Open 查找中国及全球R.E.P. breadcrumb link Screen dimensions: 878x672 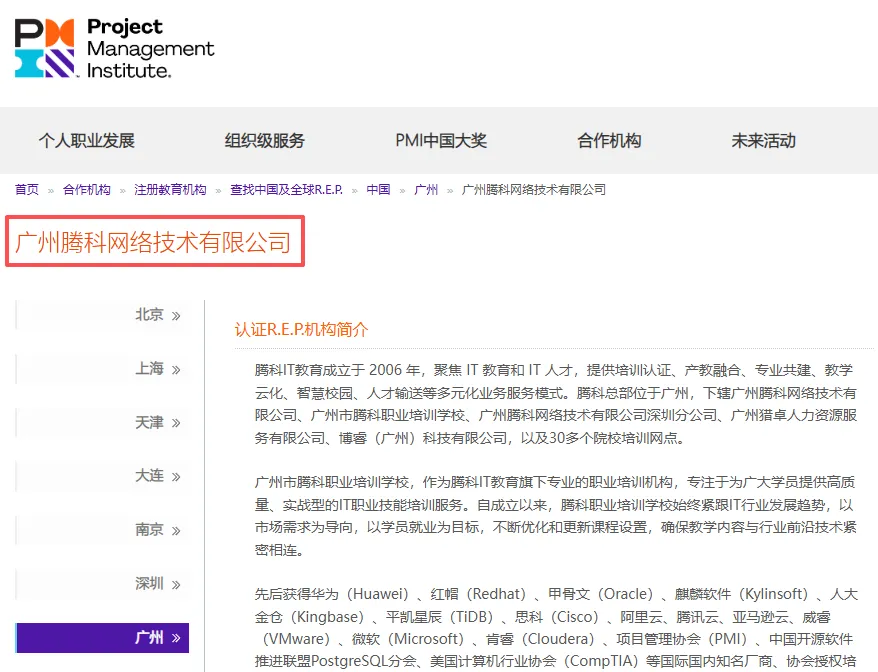286,190
